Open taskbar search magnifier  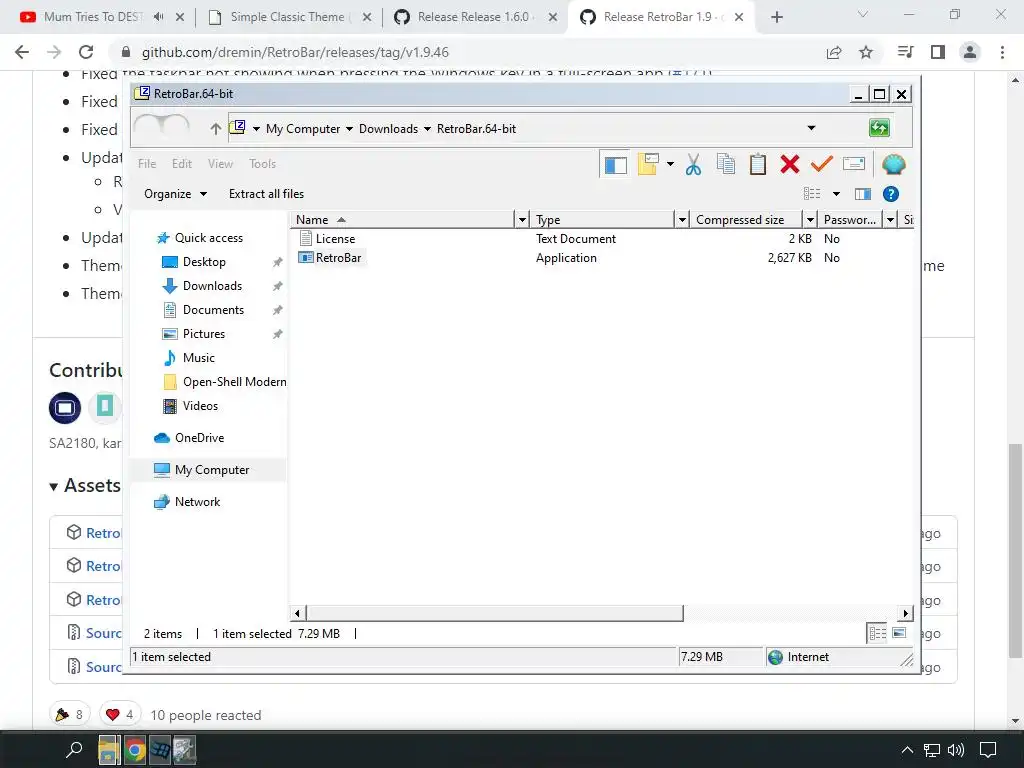[74, 750]
